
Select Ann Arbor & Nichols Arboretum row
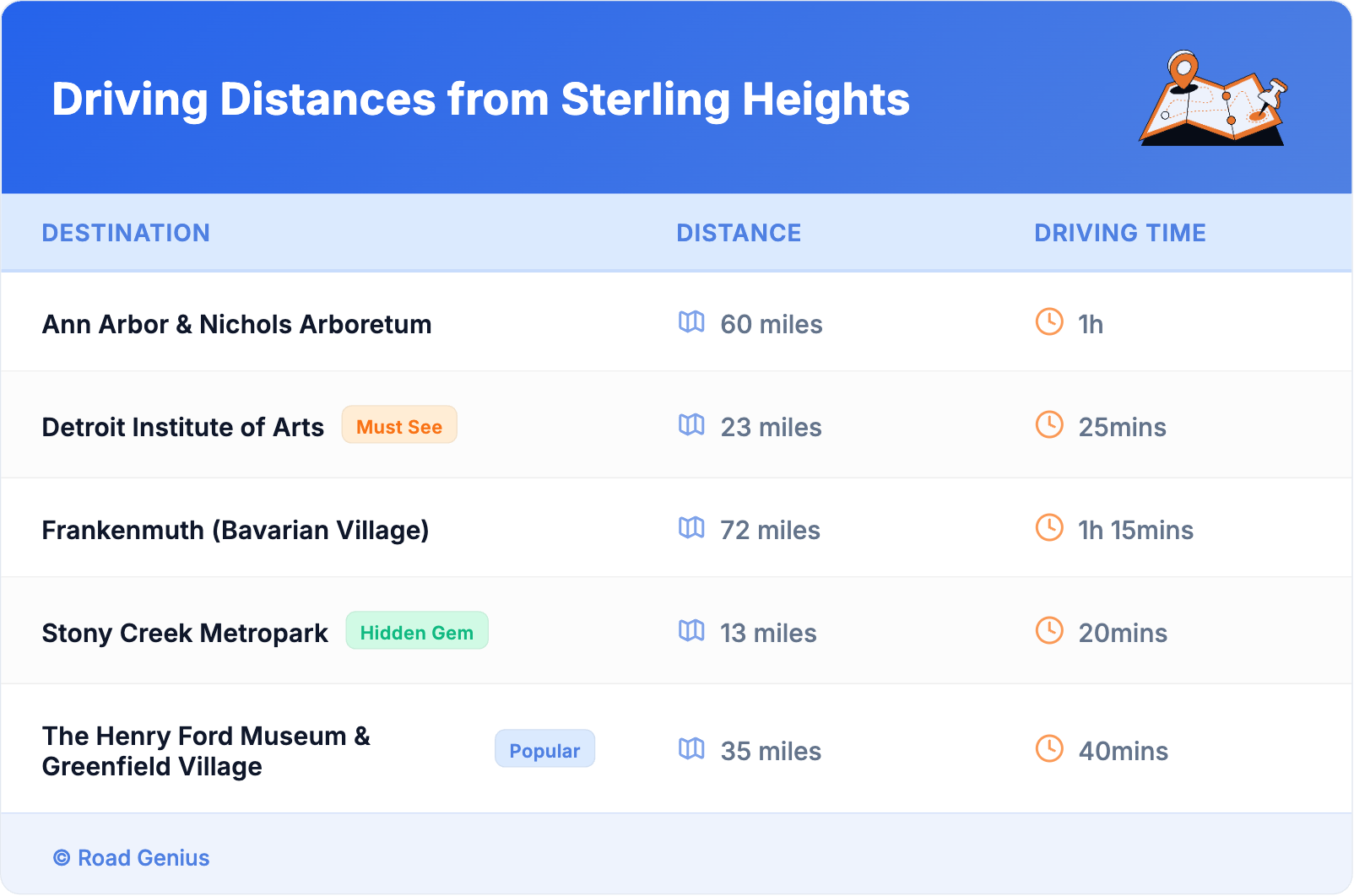click(x=237, y=324)
